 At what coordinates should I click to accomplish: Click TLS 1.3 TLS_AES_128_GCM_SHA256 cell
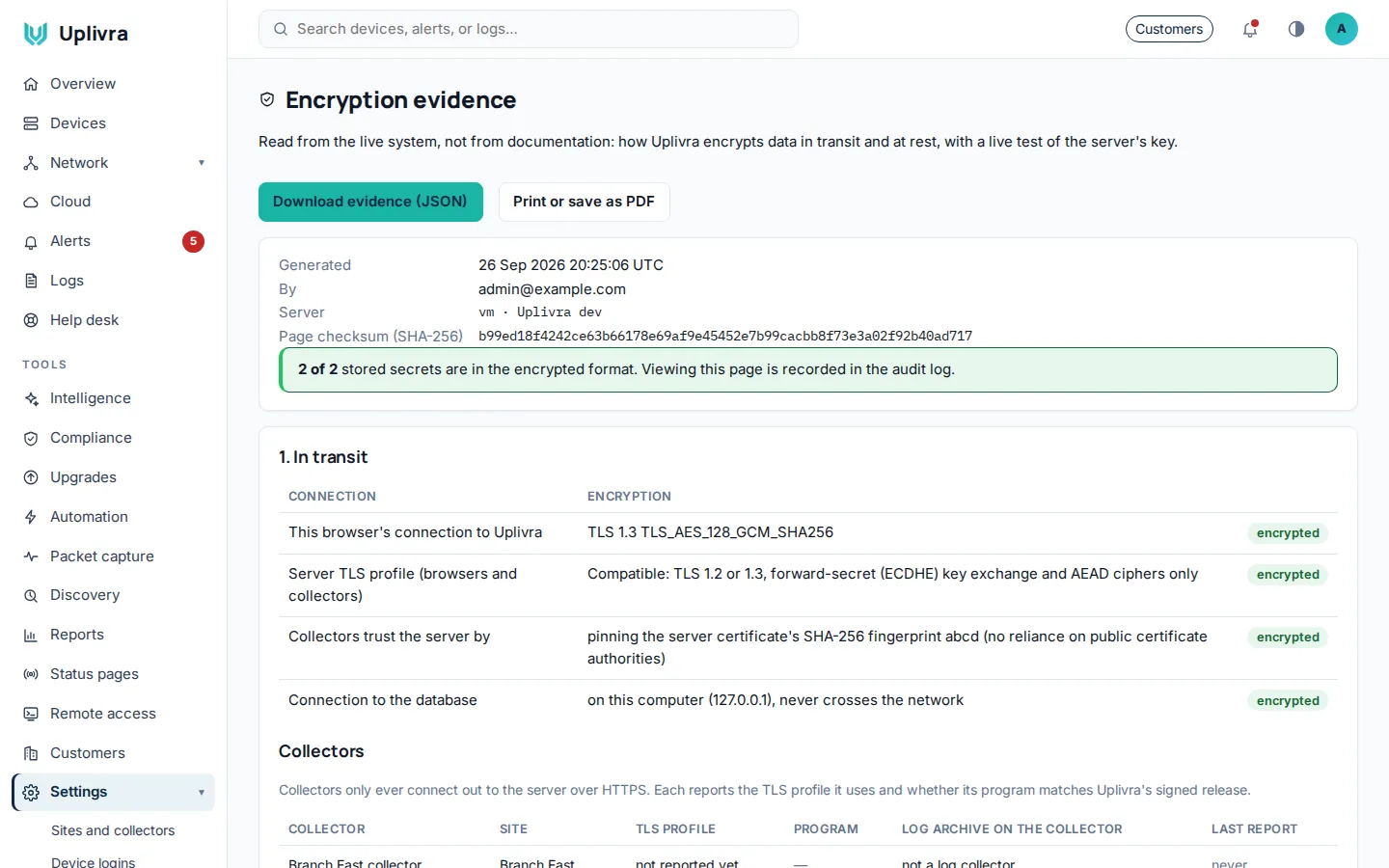point(710,532)
